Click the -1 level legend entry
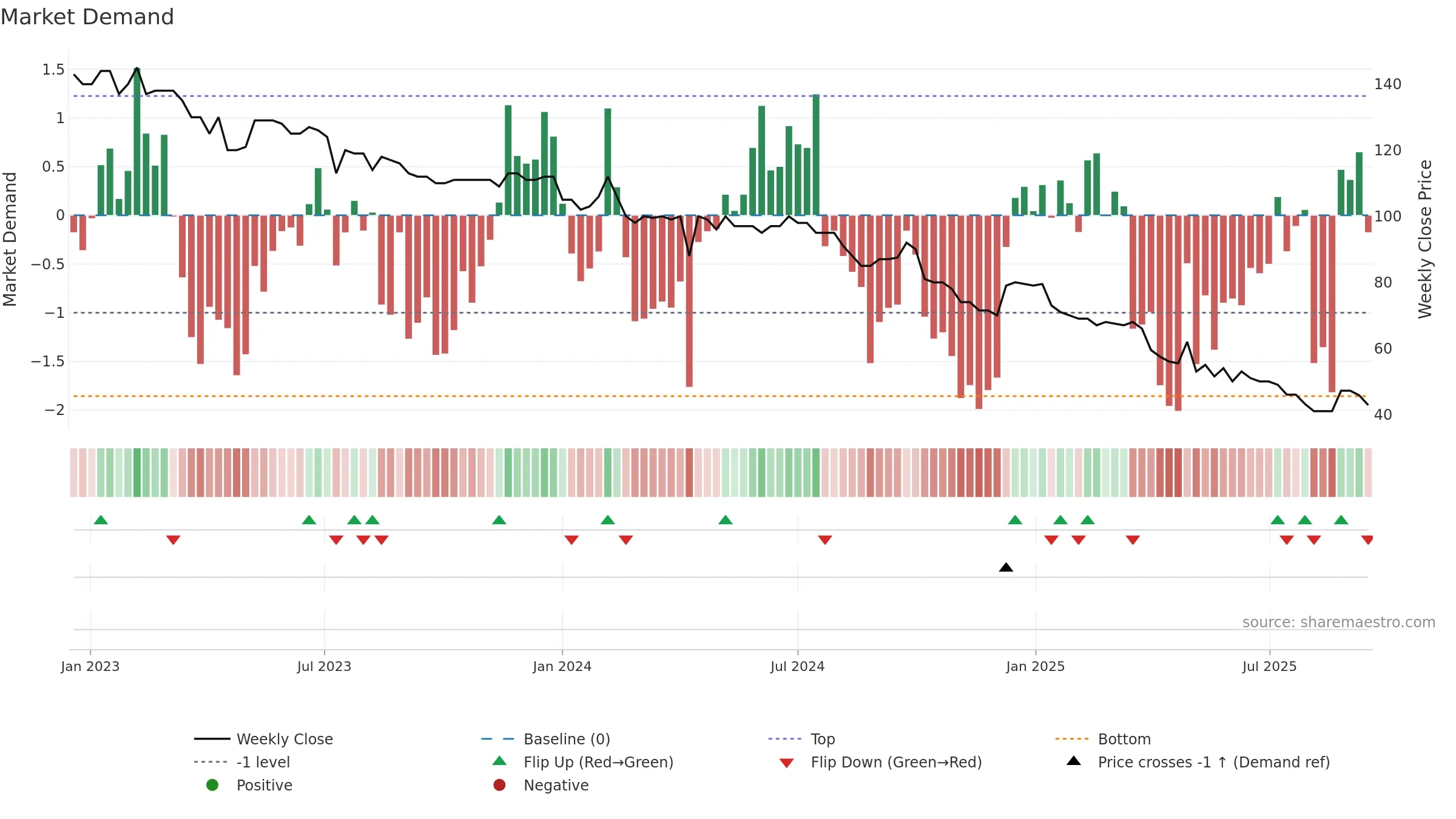This screenshot has width=1456, height=819. click(242, 762)
